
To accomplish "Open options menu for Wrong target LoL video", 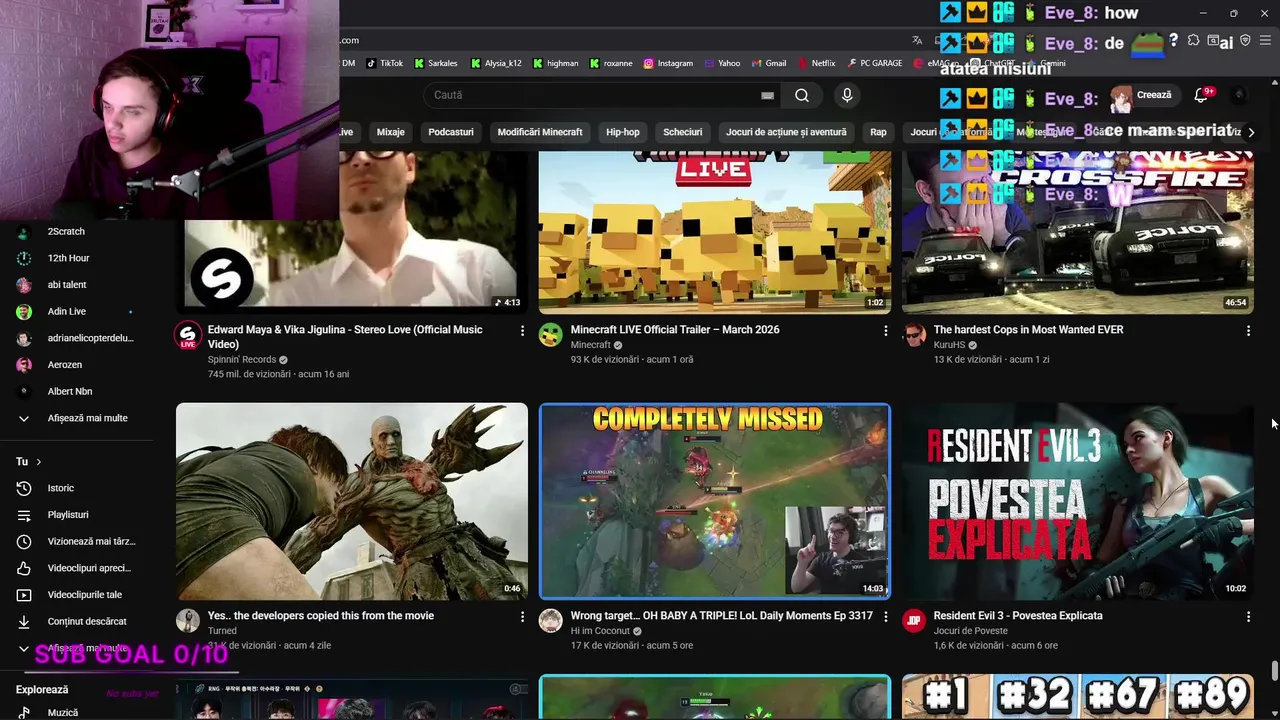I will pyautogui.click(x=885, y=617).
